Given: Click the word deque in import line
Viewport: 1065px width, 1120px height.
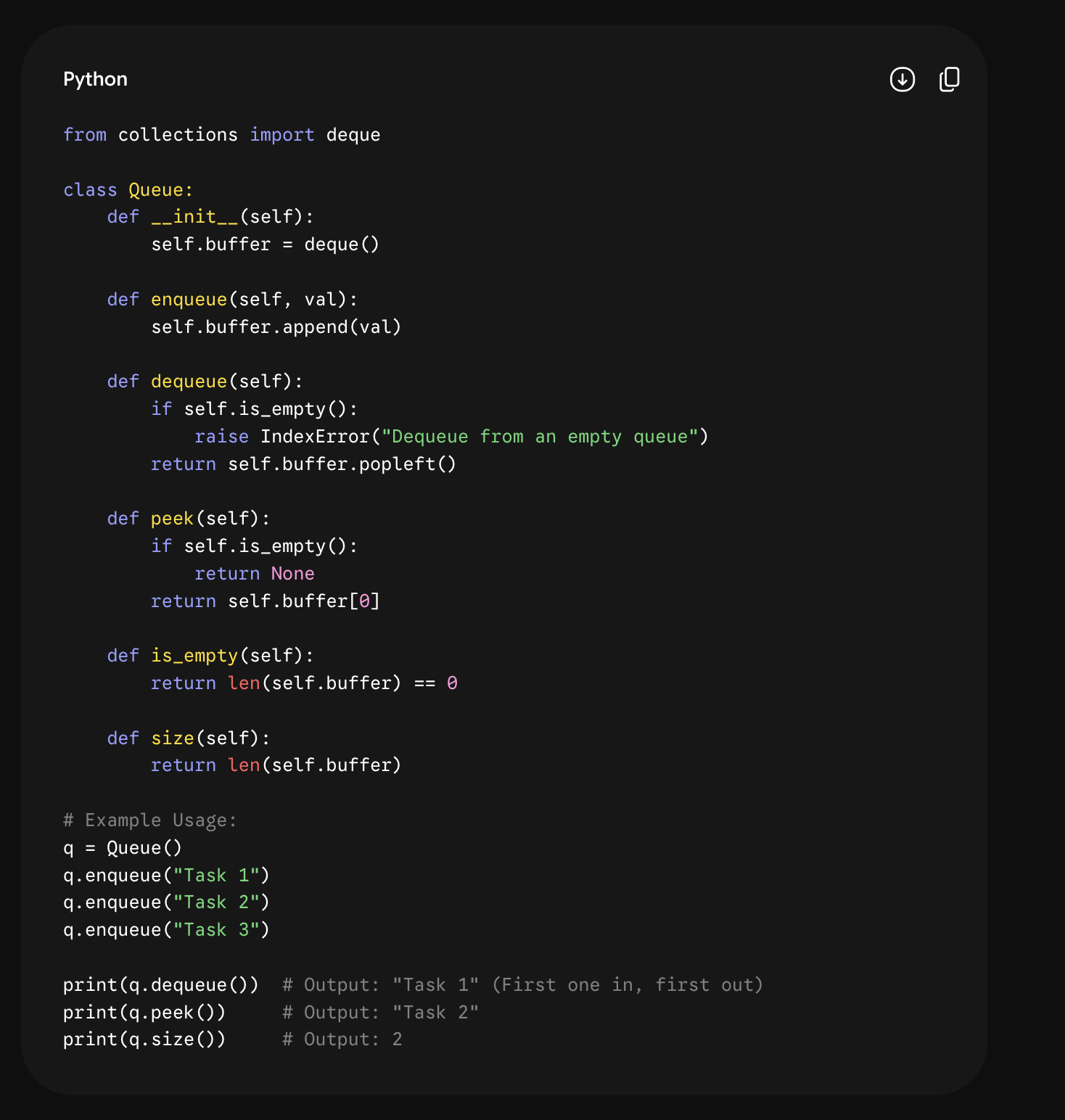Looking at the screenshot, I should pyautogui.click(x=353, y=135).
